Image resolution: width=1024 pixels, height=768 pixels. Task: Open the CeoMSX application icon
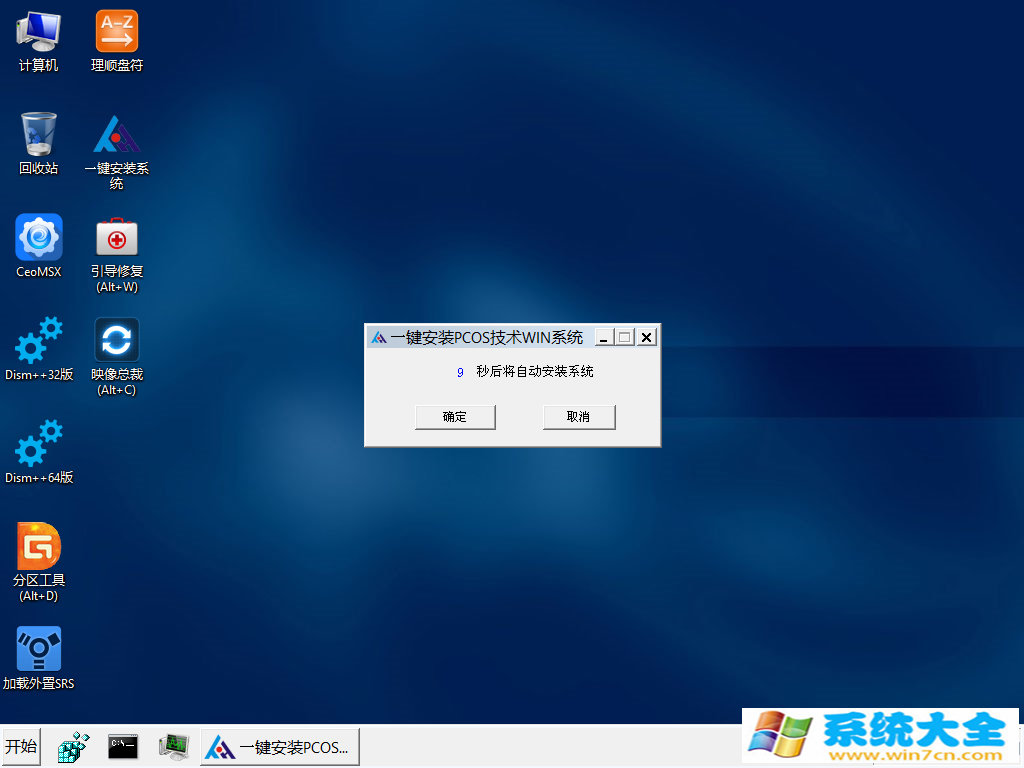coord(38,238)
